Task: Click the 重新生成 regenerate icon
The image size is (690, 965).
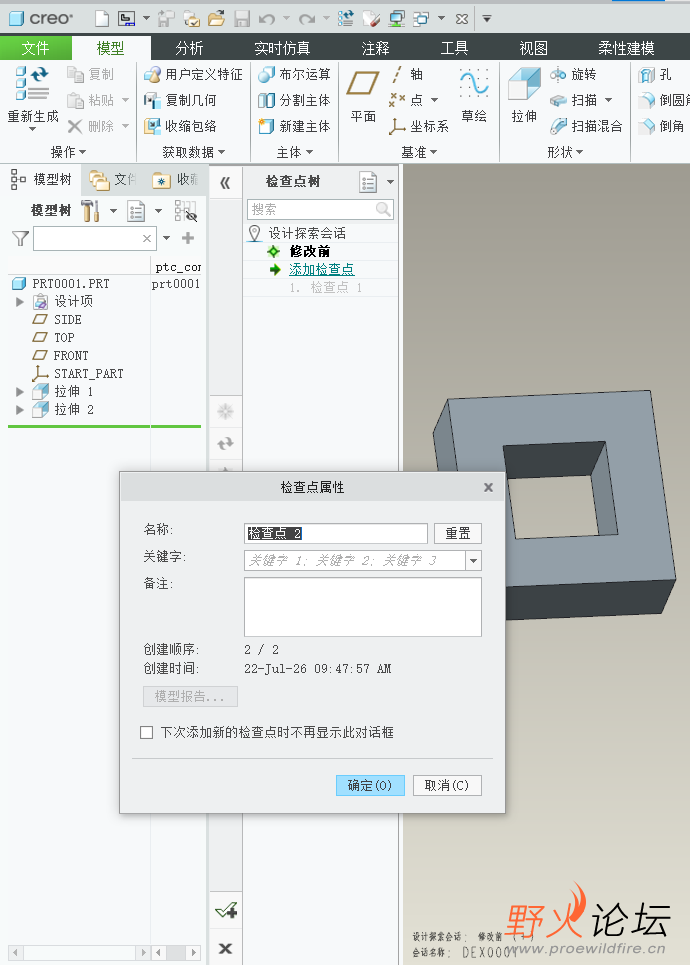Action: (33, 84)
